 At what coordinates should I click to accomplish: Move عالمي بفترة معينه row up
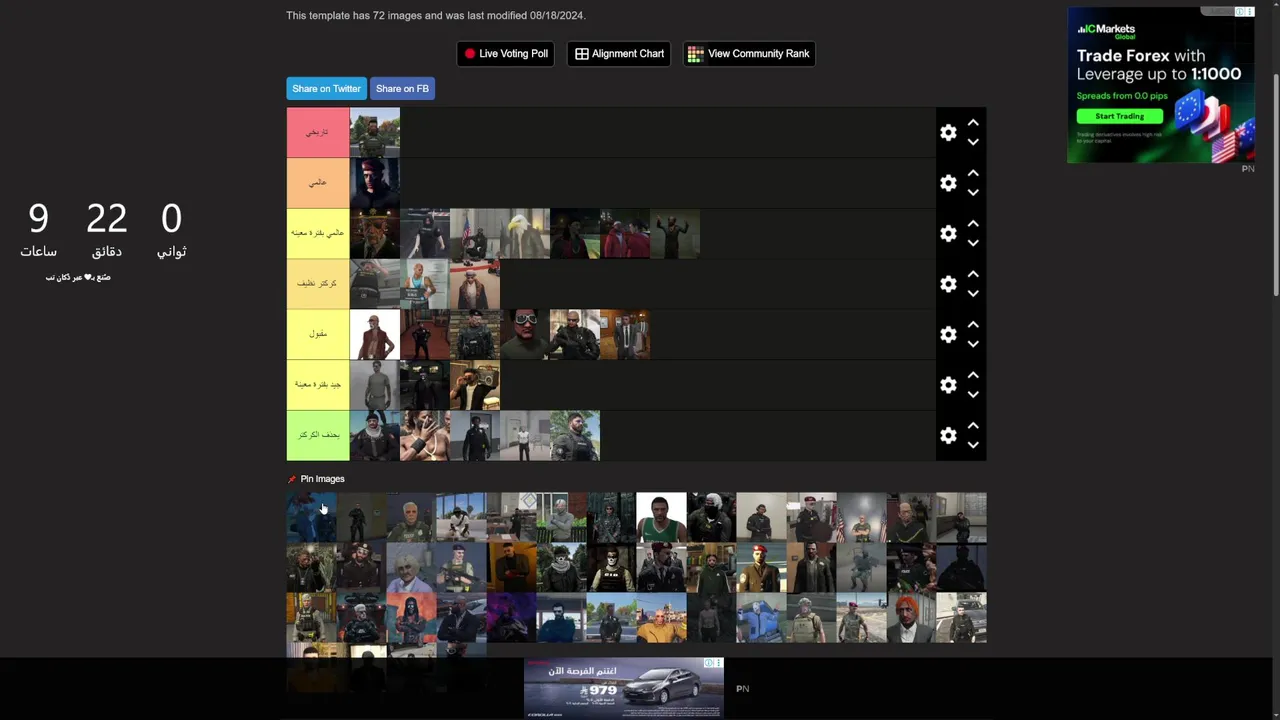(973, 224)
